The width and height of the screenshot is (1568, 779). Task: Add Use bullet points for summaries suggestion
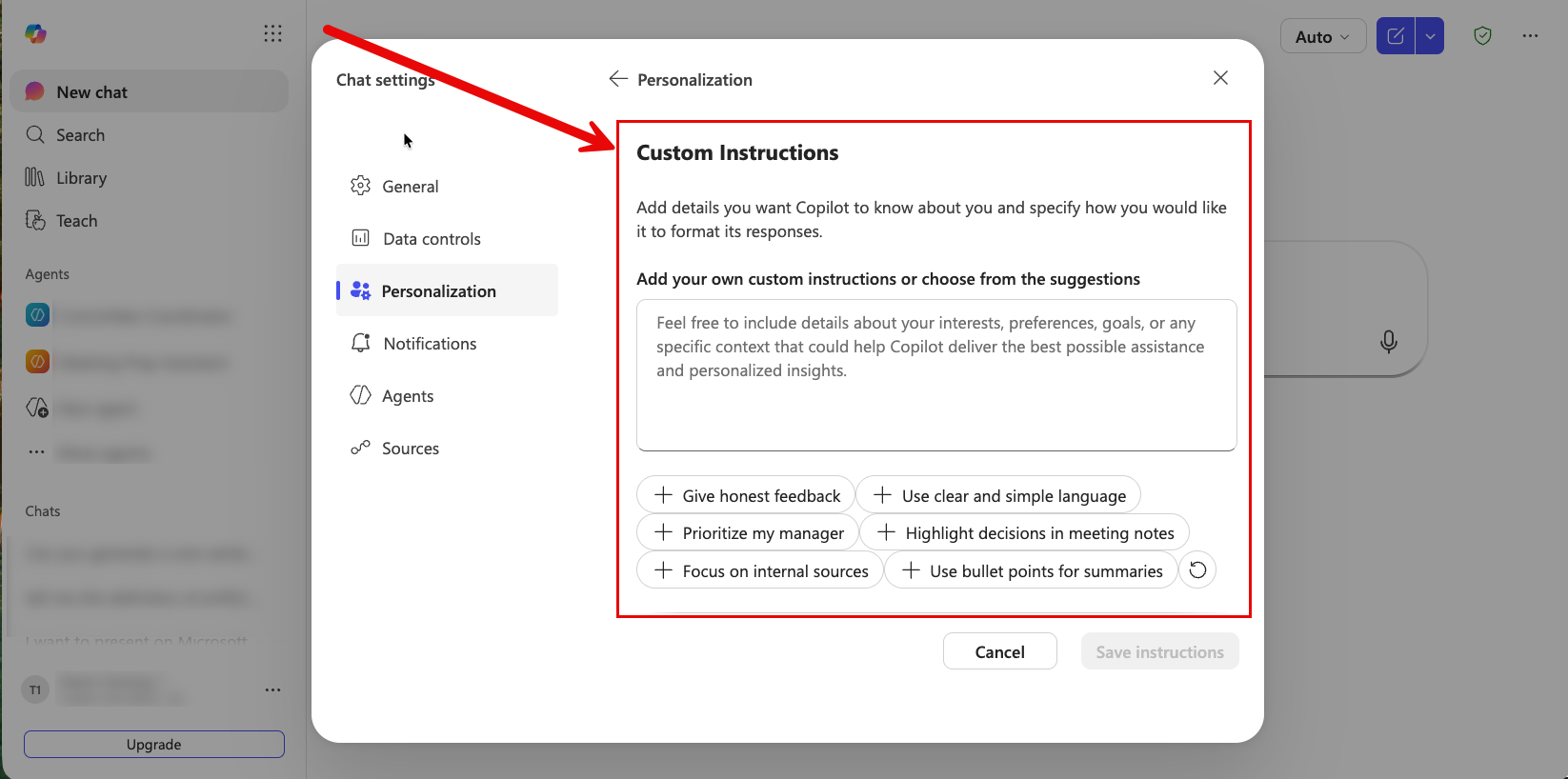1031,570
